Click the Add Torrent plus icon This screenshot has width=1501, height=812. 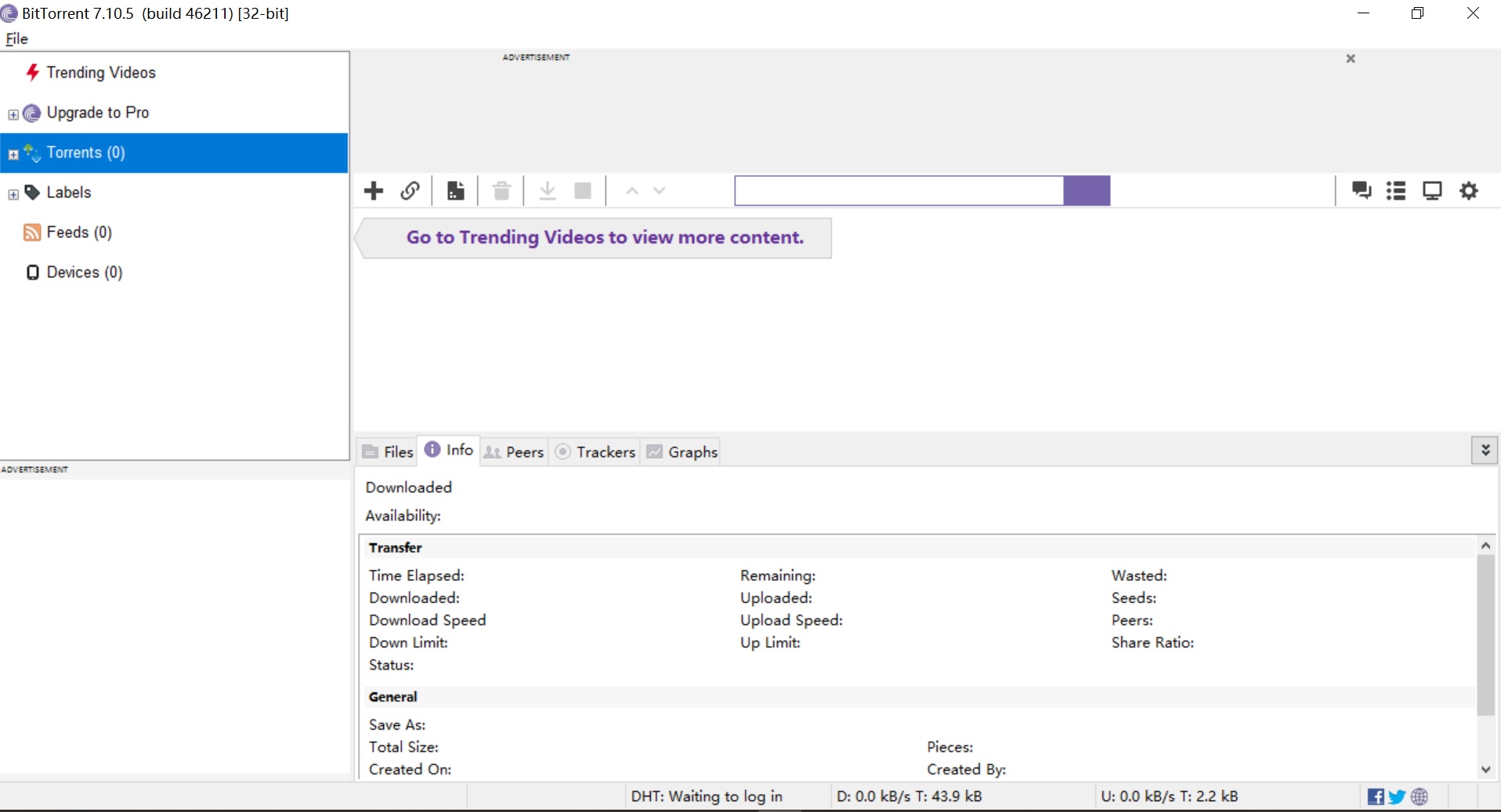point(374,190)
